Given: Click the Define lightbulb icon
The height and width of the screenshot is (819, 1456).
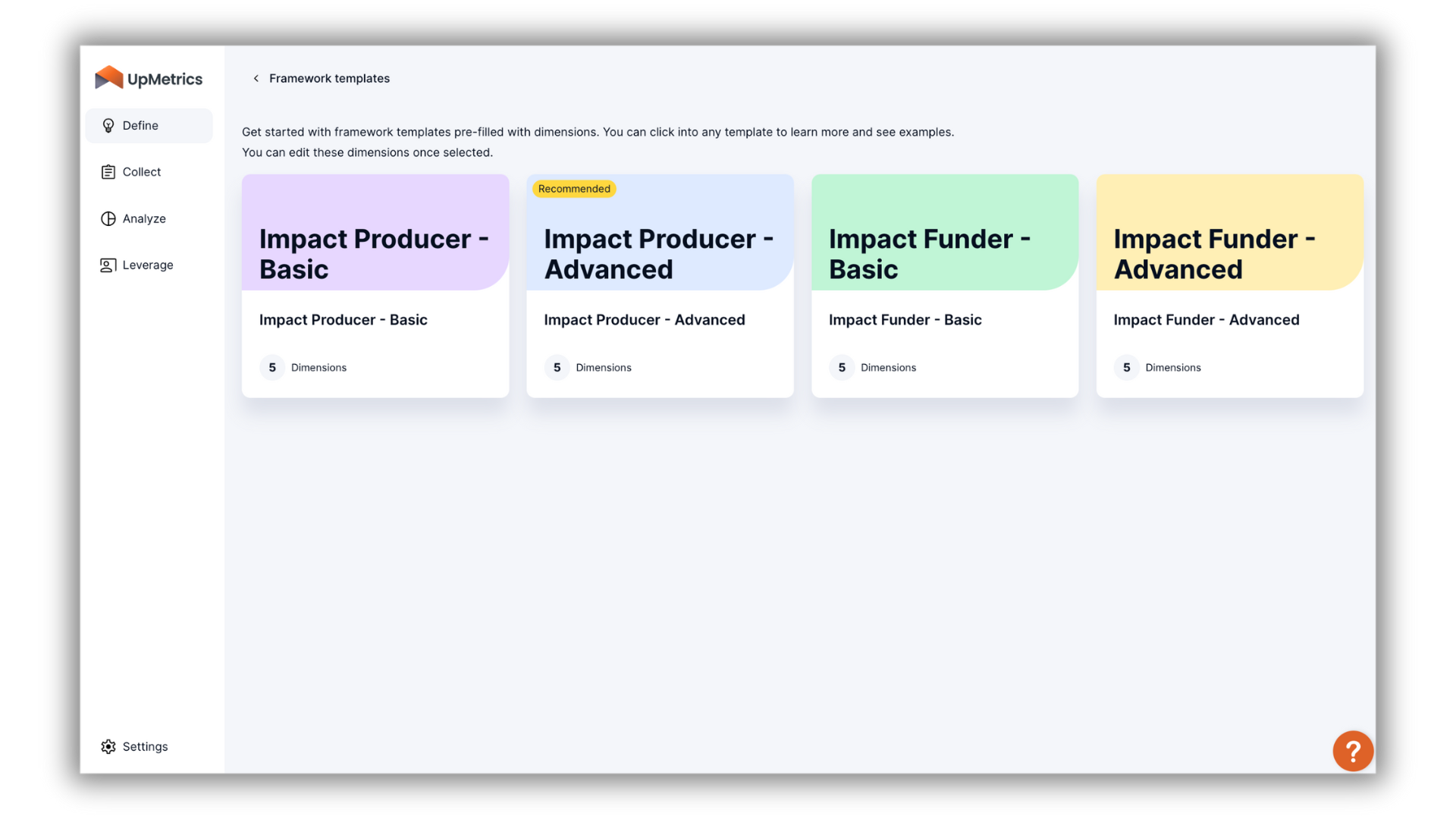Looking at the screenshot, I should click(108, 126).
